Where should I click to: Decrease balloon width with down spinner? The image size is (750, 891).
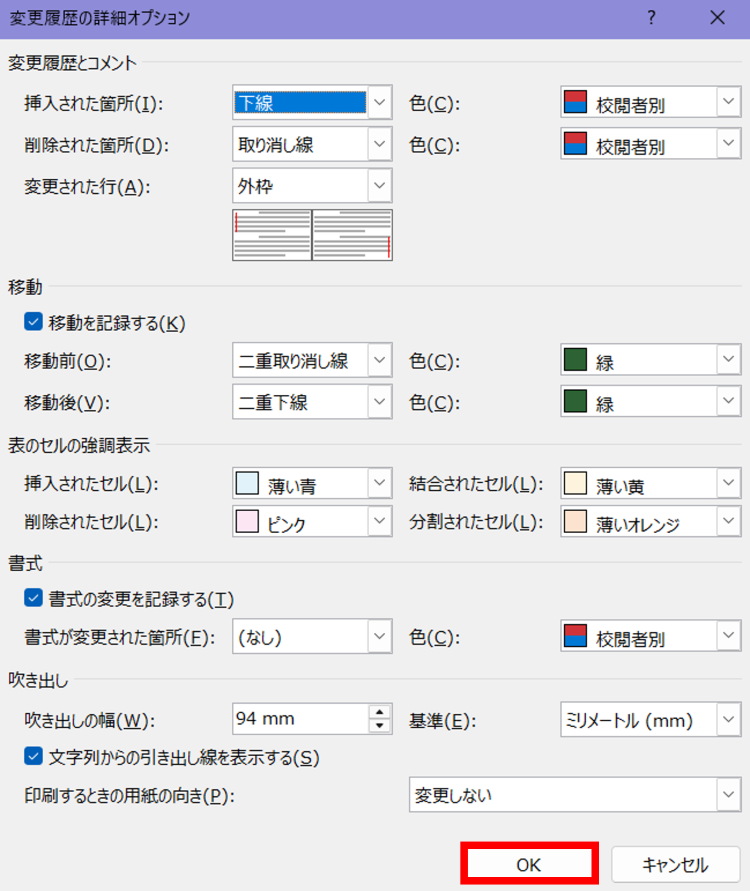click(380, 726)
